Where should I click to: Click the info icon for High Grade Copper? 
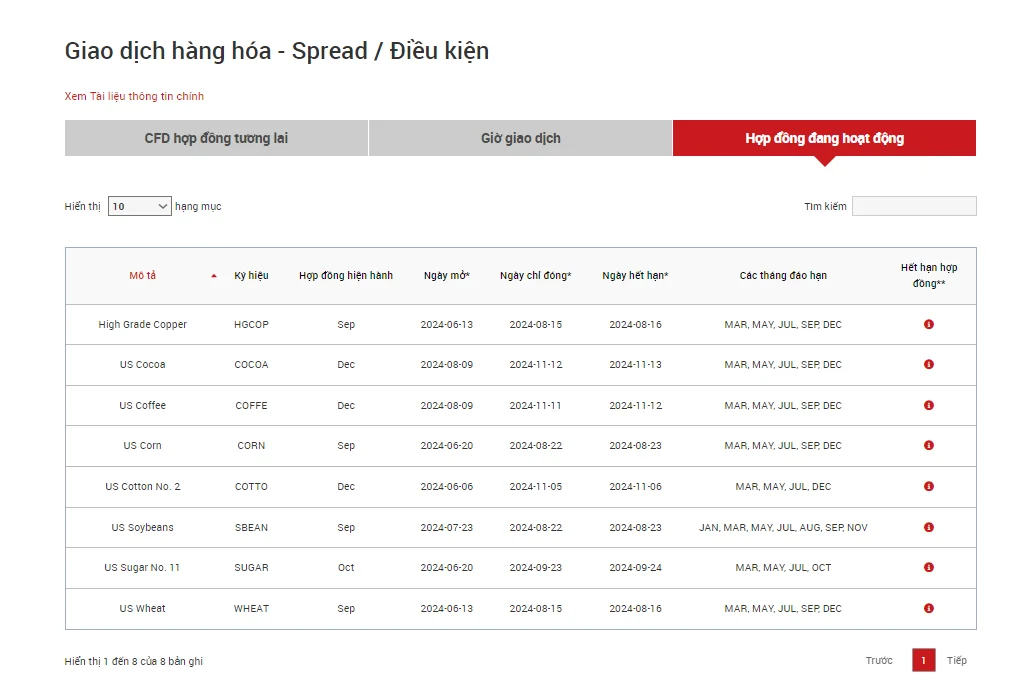point(929,325)
